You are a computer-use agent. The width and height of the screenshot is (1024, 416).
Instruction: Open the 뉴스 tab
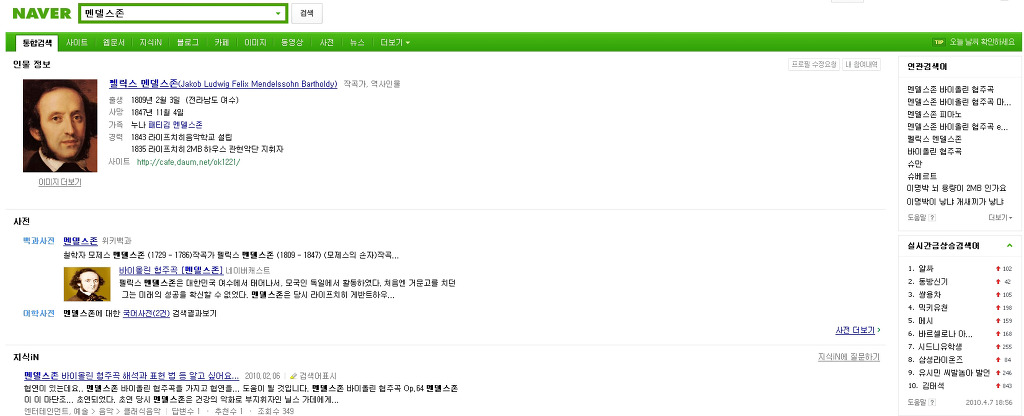357,42
